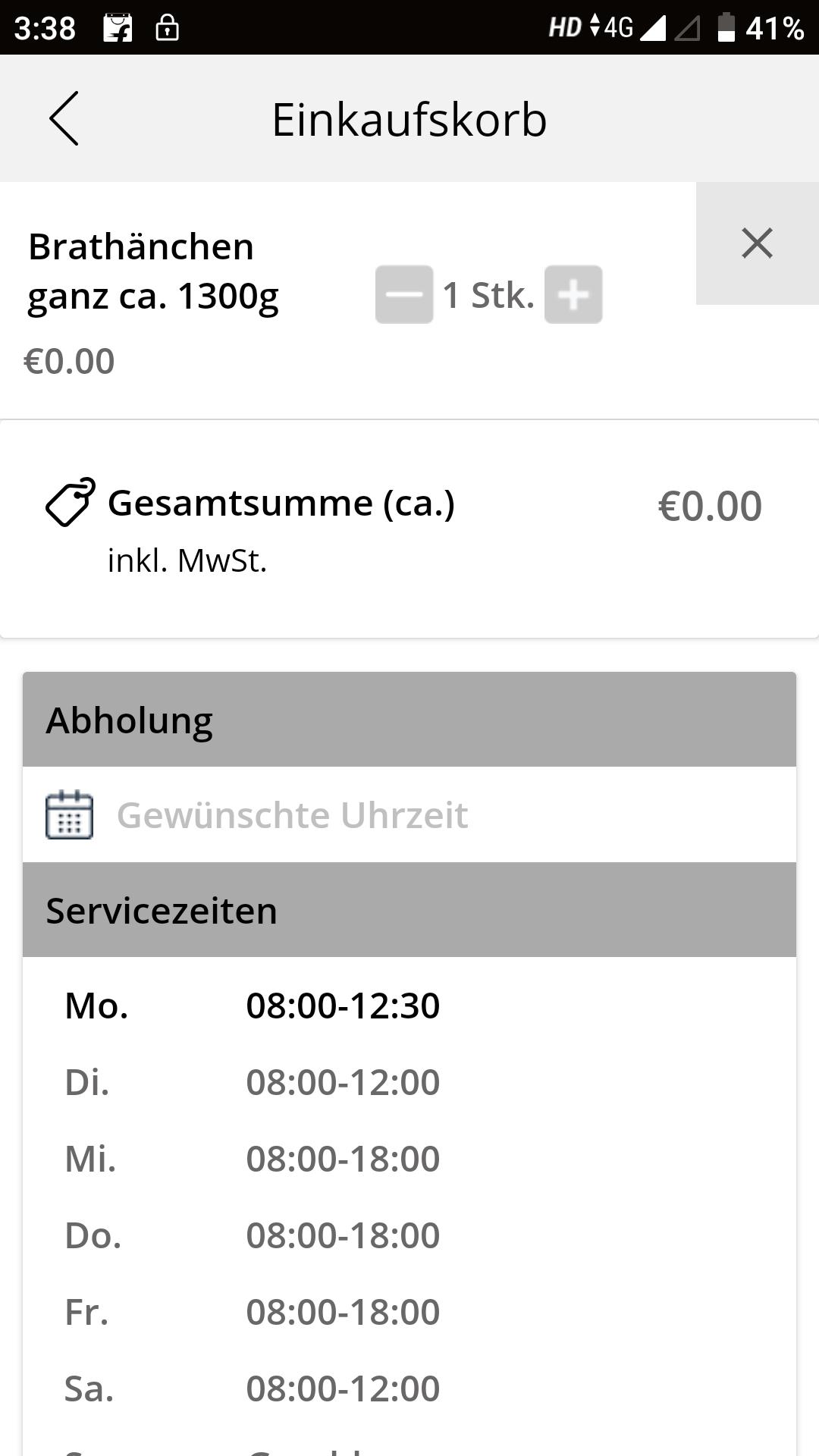
Task: Select the Fr. 08:00-18:00 row
Action: point(409,1312)
